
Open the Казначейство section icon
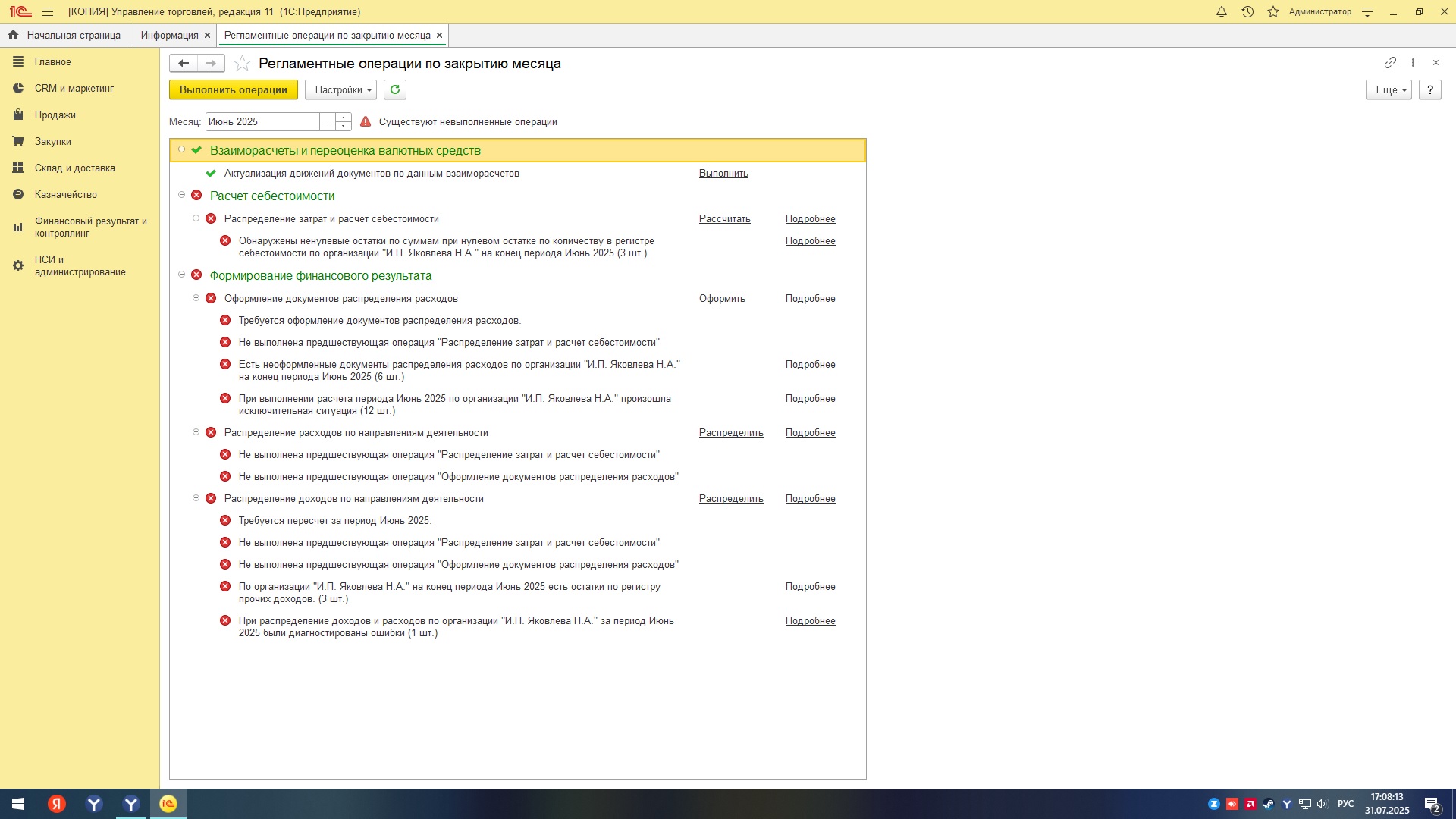coord(18,195)
